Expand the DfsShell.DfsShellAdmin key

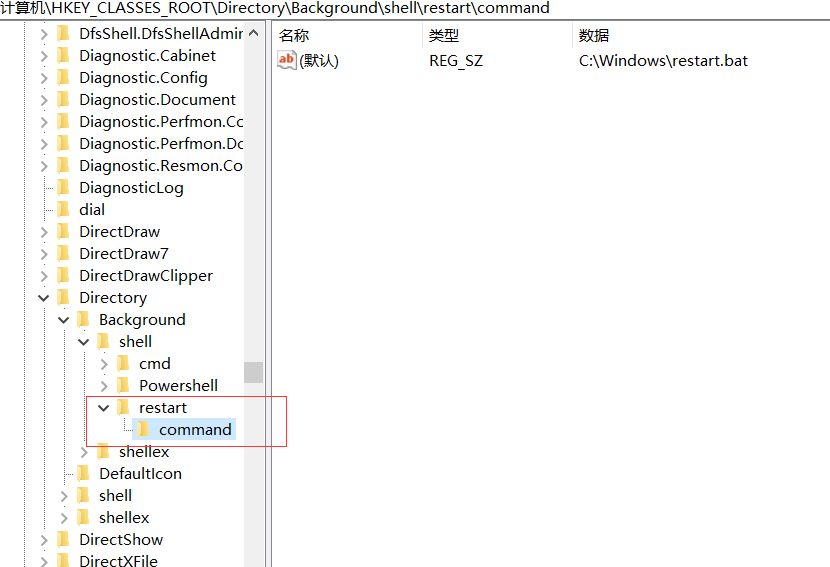click(x=44, y=34)
